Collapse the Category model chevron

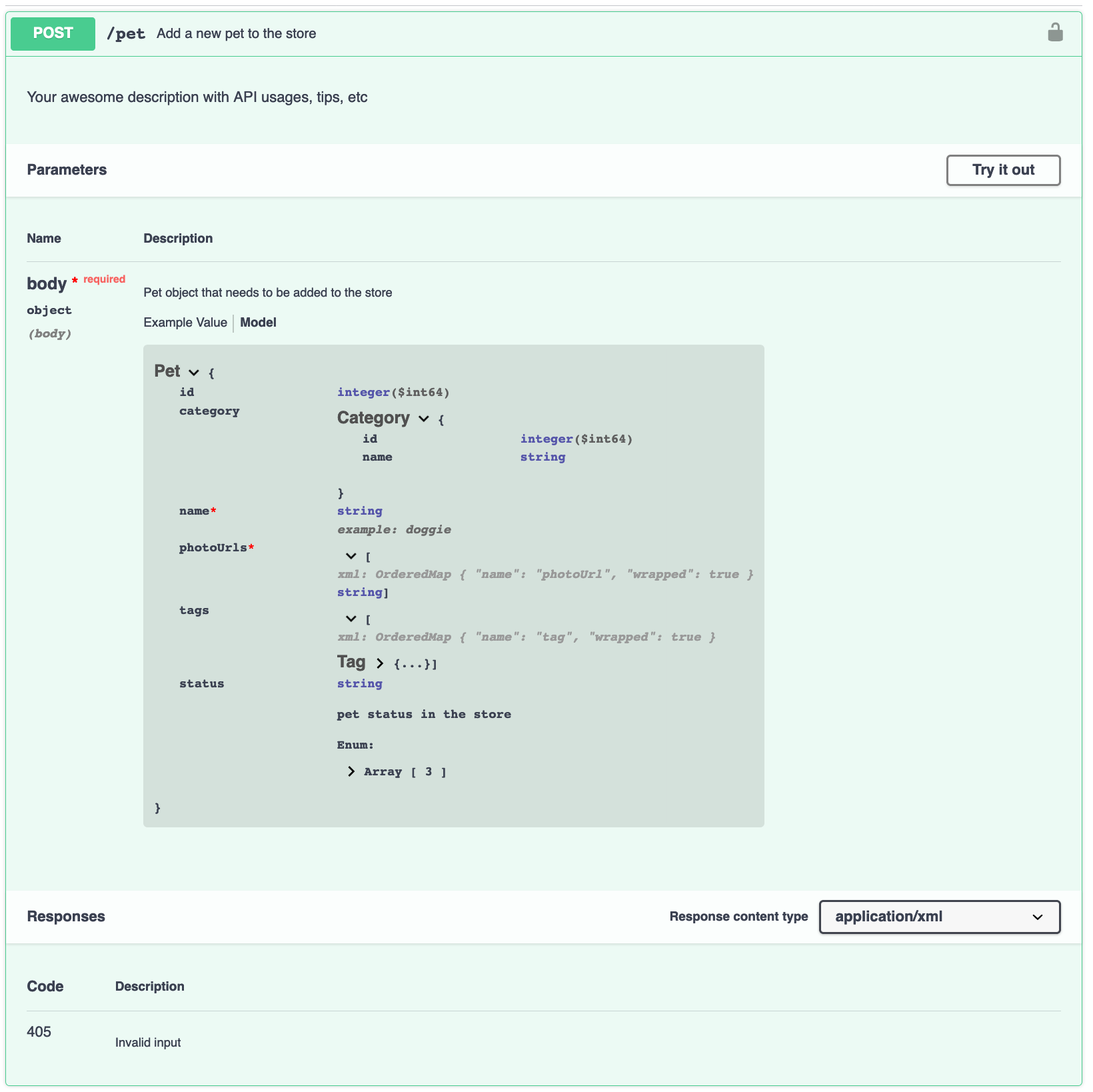coord(424,419)
